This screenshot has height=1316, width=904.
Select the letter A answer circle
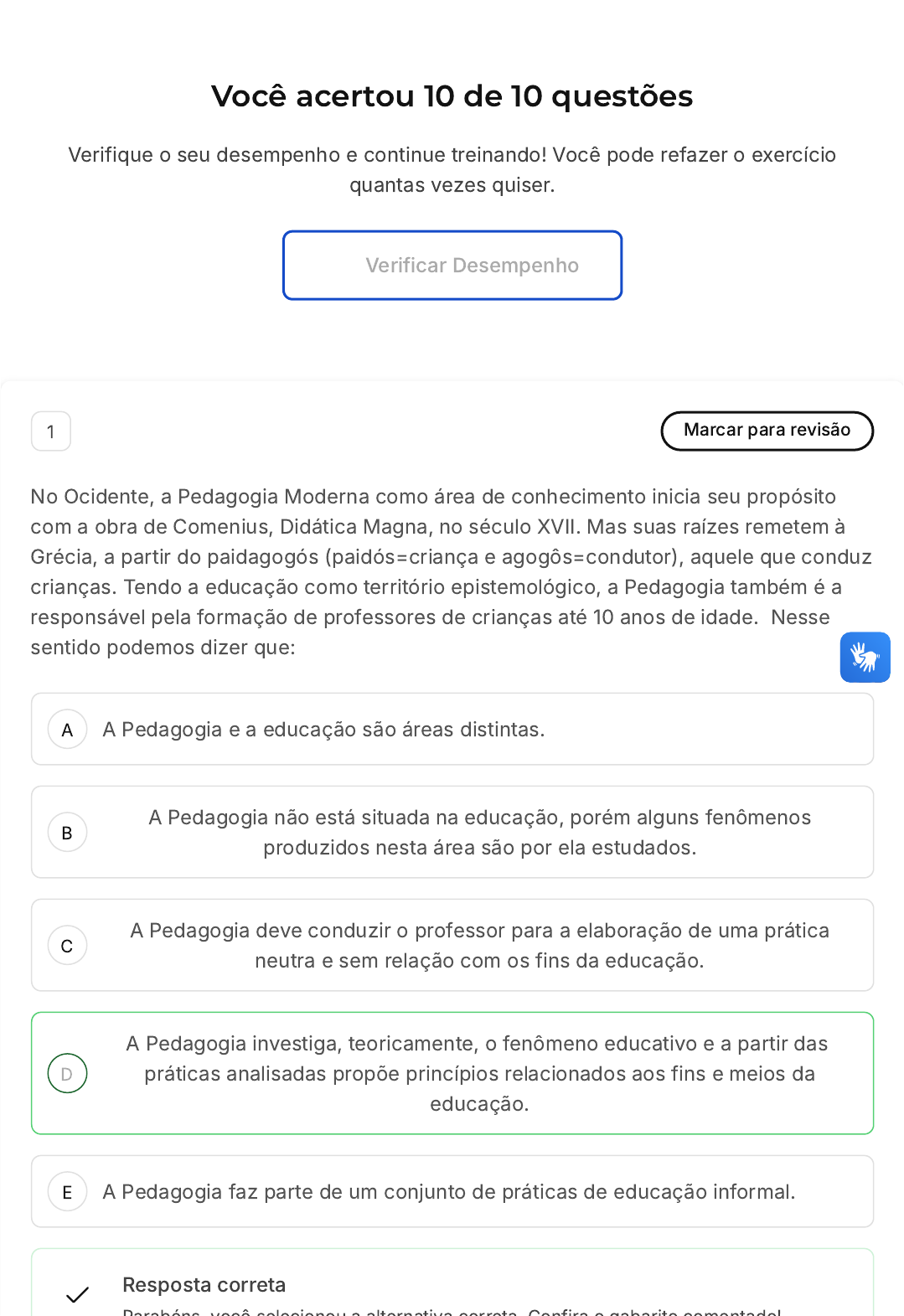[68, 730]
